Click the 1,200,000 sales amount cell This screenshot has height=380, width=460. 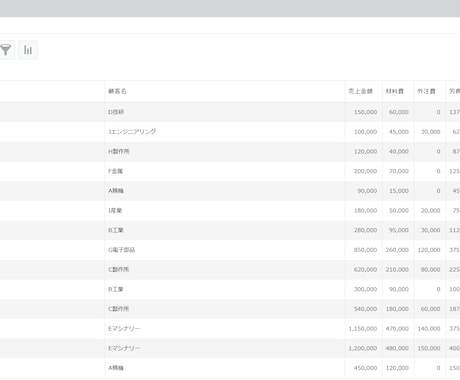[x=363, y=348]
